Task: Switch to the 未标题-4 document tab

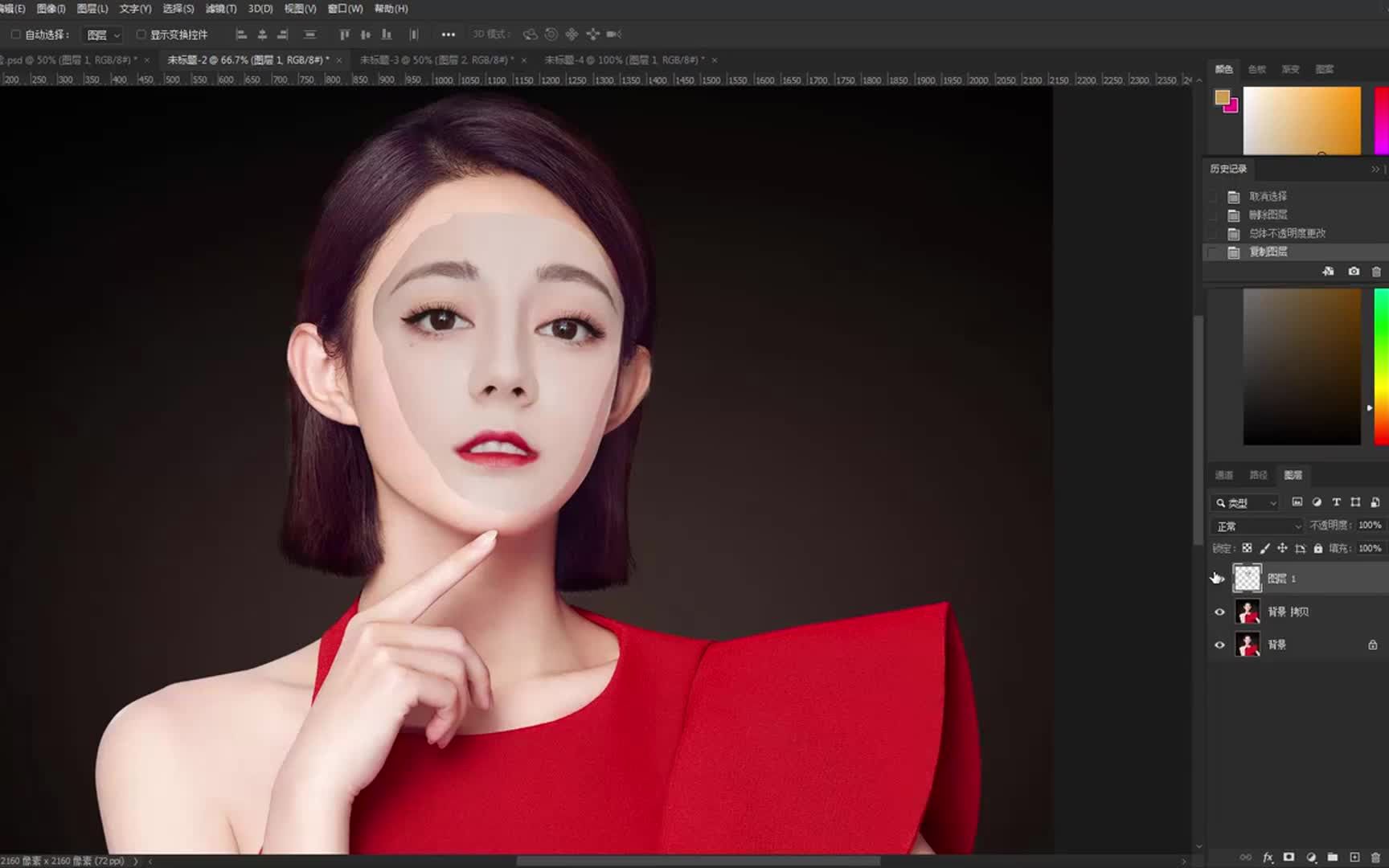Action: click(624, 60)
